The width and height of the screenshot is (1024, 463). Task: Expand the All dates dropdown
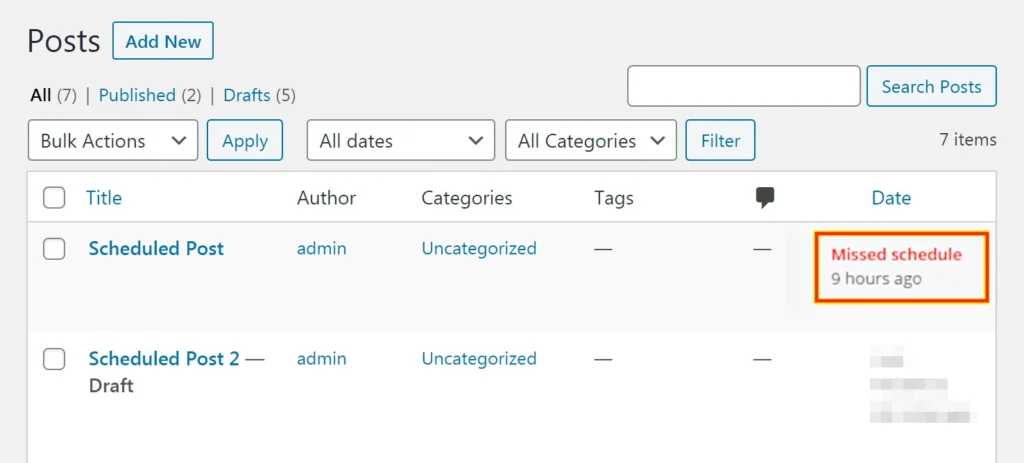[x=400, y=140]
